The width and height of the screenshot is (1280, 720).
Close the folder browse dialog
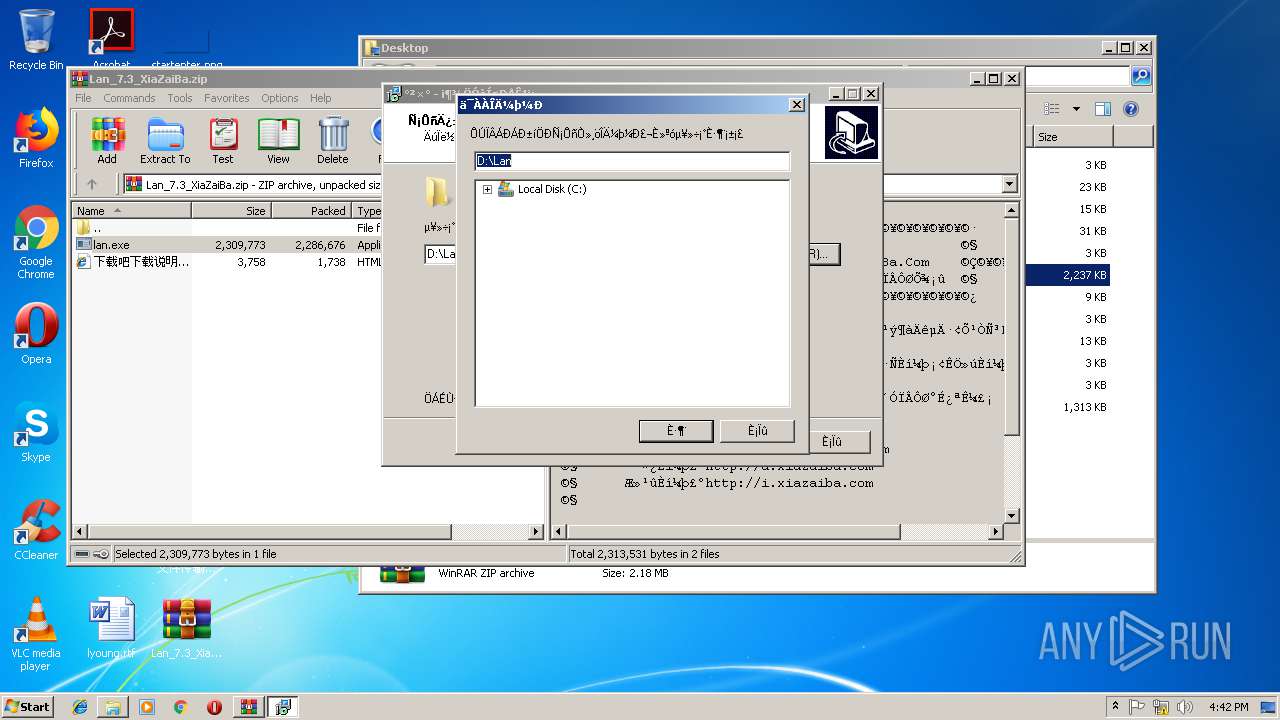tap(797, 105)
